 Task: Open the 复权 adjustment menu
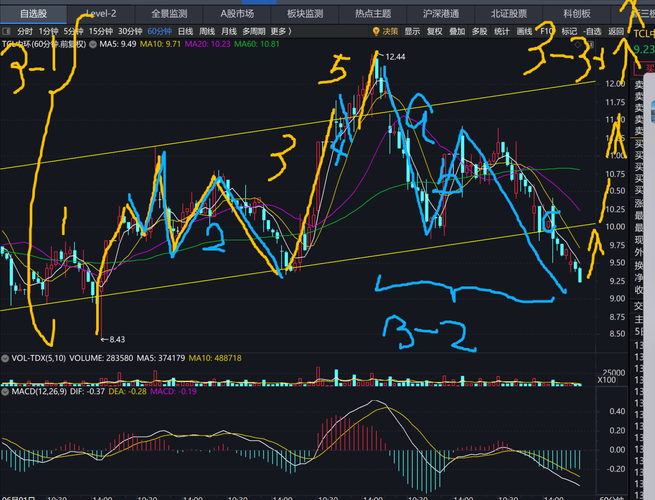point(434,31)
